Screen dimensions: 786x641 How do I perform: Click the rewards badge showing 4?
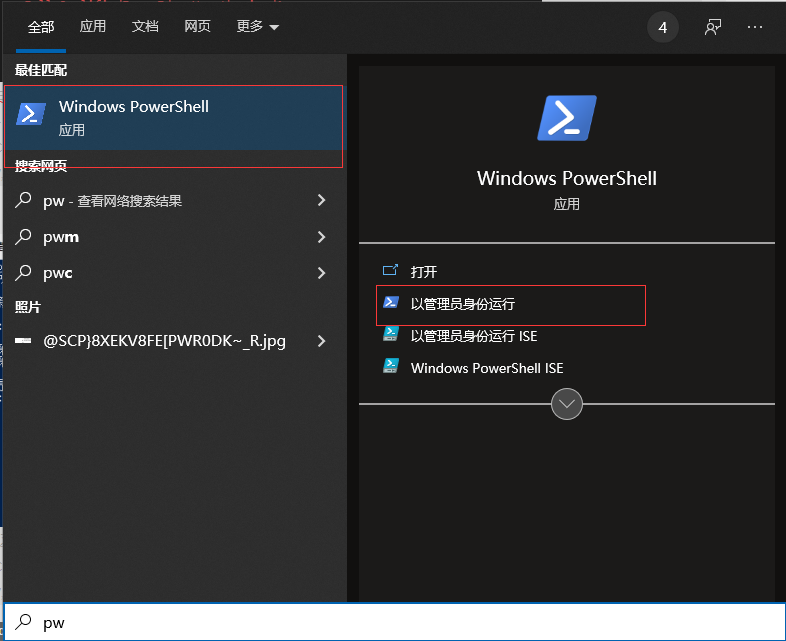click(x=663, y=27)
